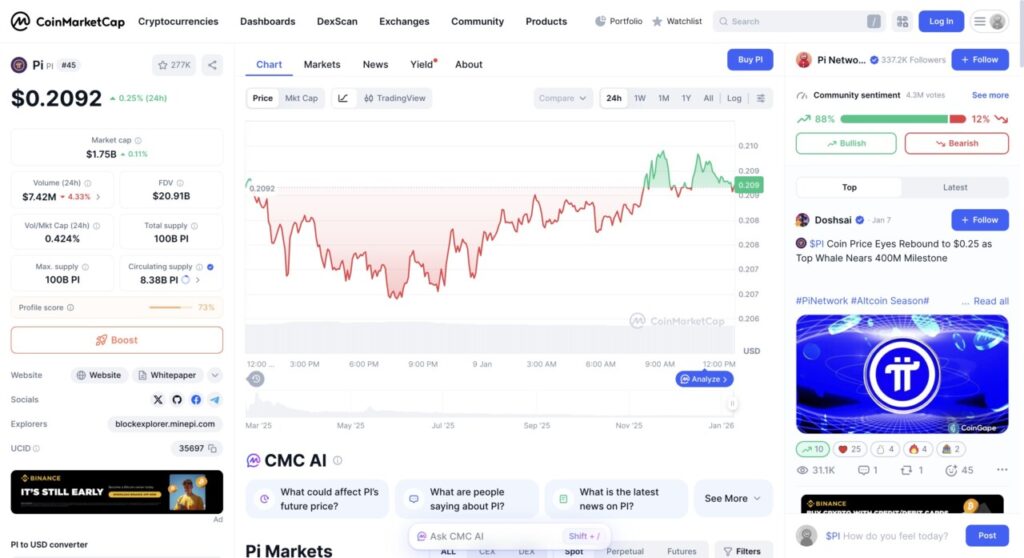1024x558 pixels.
Task: Open the Markets tab
Action: coord(322,64)
